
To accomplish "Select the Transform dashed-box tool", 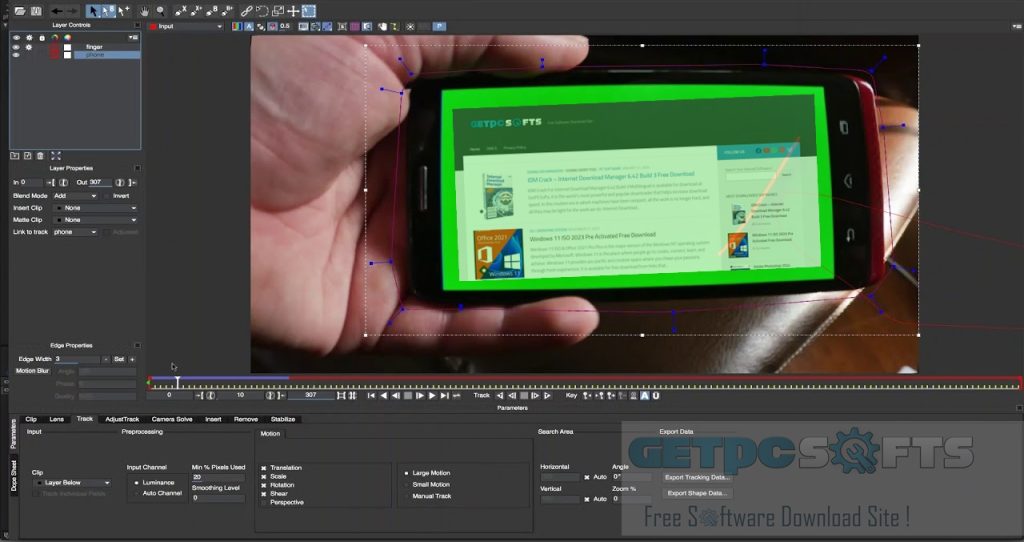I will (x=309, y=10).
